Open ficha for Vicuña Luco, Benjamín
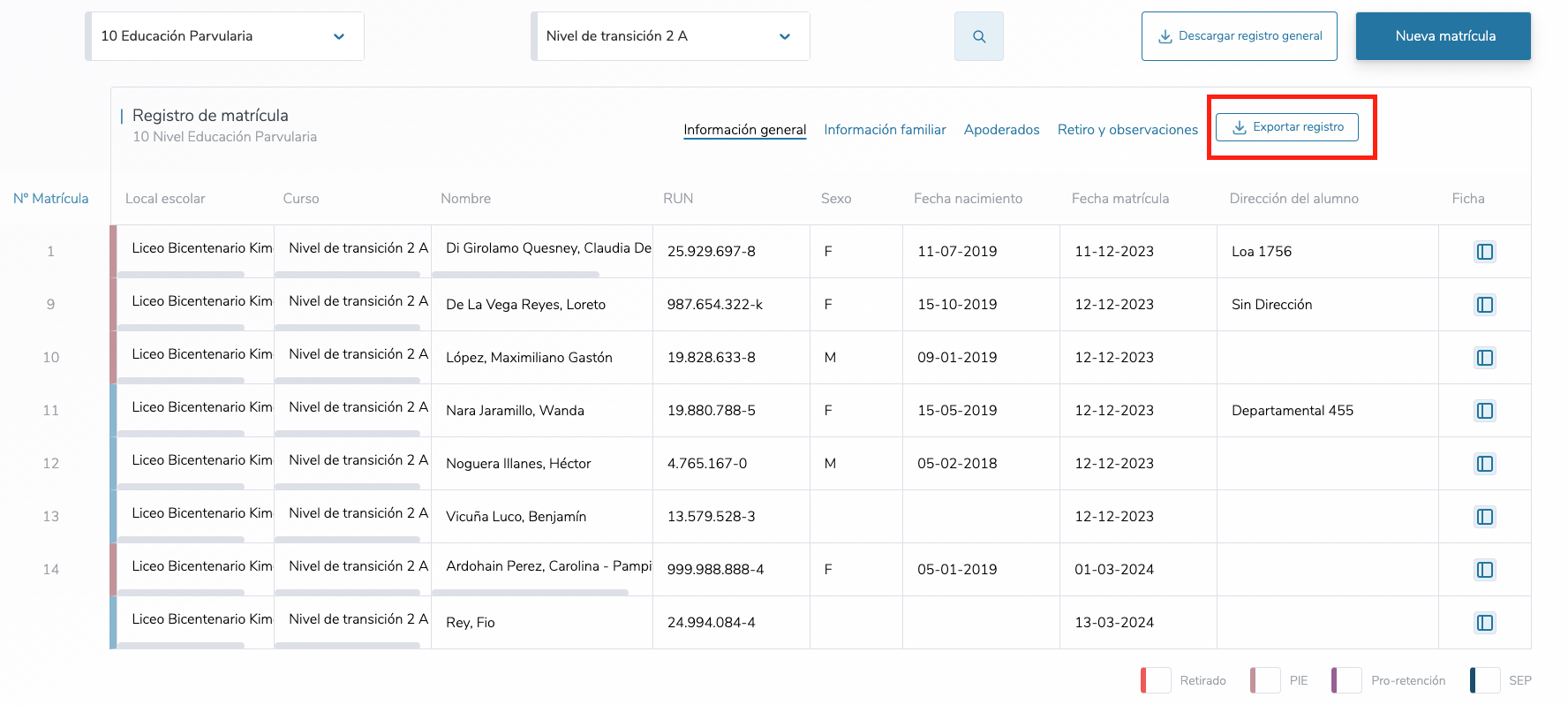The height and width of the screenshot is (705, 1568). pyautogui.click(x=1485, y=517)
